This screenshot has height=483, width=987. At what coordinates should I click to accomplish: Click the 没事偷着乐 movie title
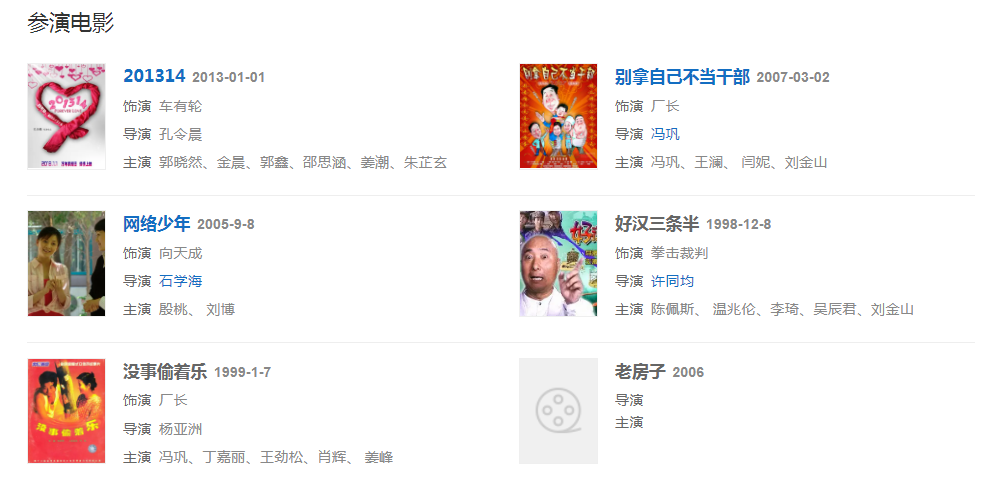click(165, 372)
